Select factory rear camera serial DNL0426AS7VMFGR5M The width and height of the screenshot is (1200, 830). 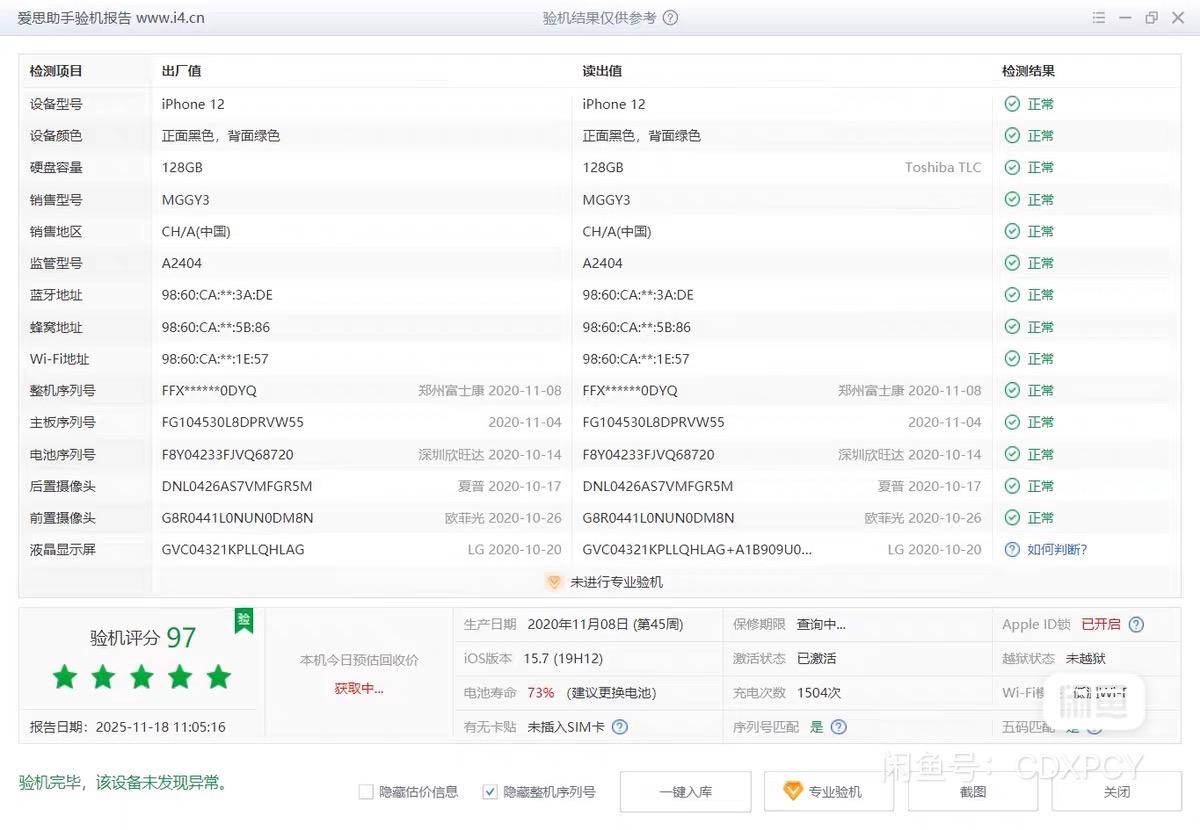click(x=237, y=486)
